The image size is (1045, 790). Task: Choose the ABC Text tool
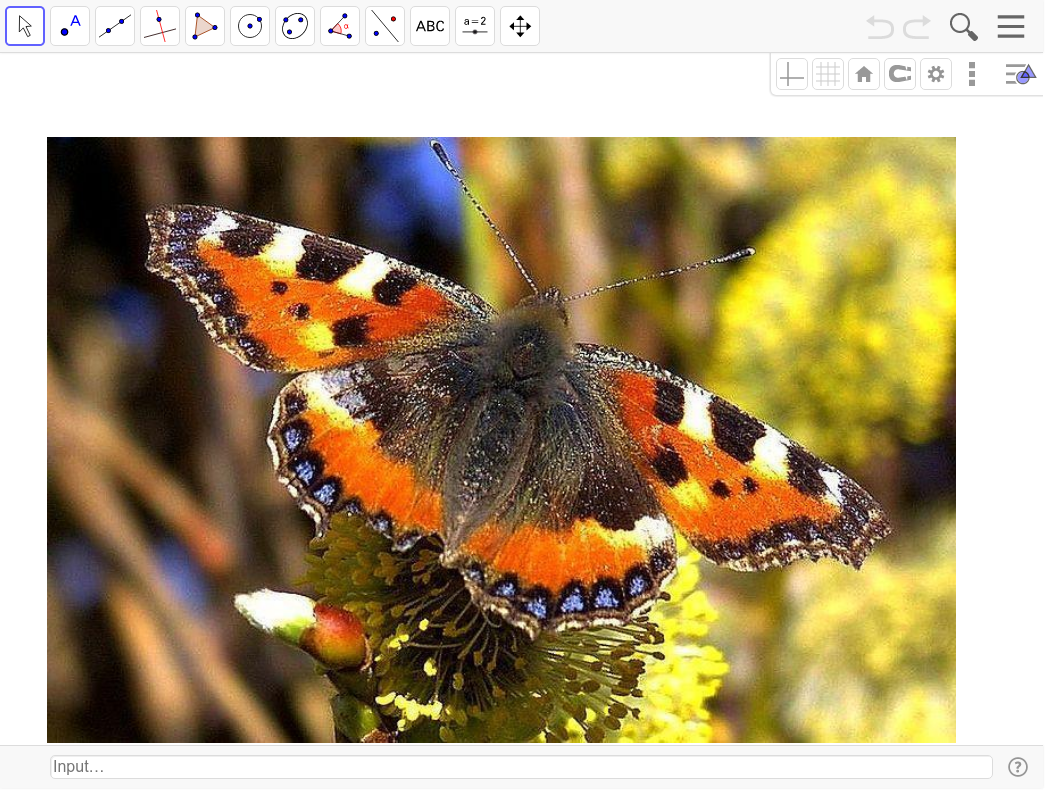click(x=430, y=26)
